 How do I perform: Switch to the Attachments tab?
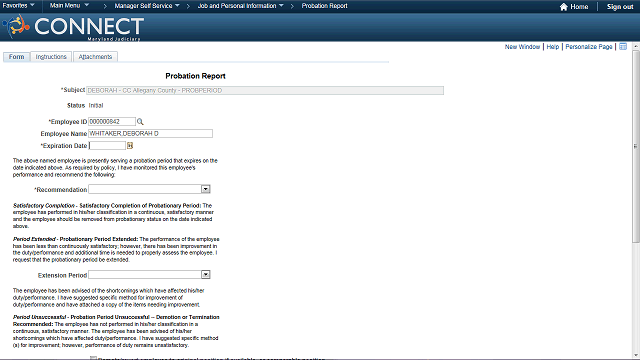(x=95, y=57)
